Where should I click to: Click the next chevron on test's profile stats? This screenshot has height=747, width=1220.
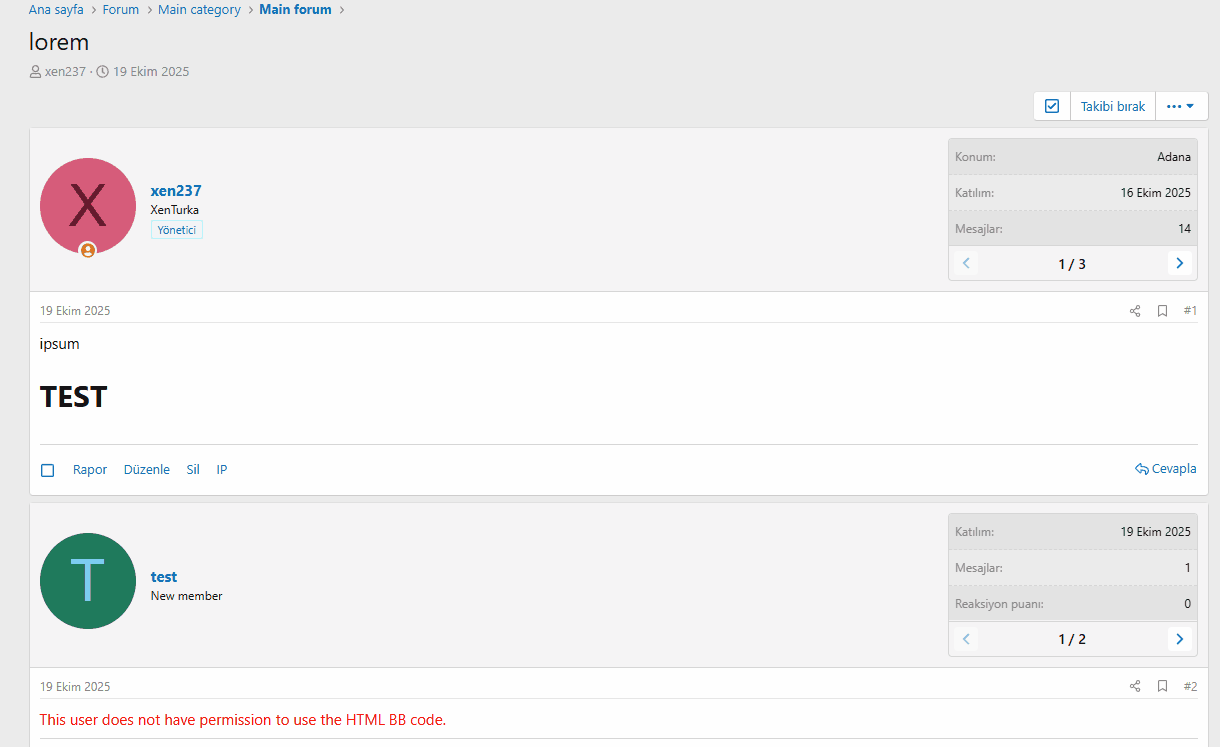pyautogui.click(x=1180, y=638)
